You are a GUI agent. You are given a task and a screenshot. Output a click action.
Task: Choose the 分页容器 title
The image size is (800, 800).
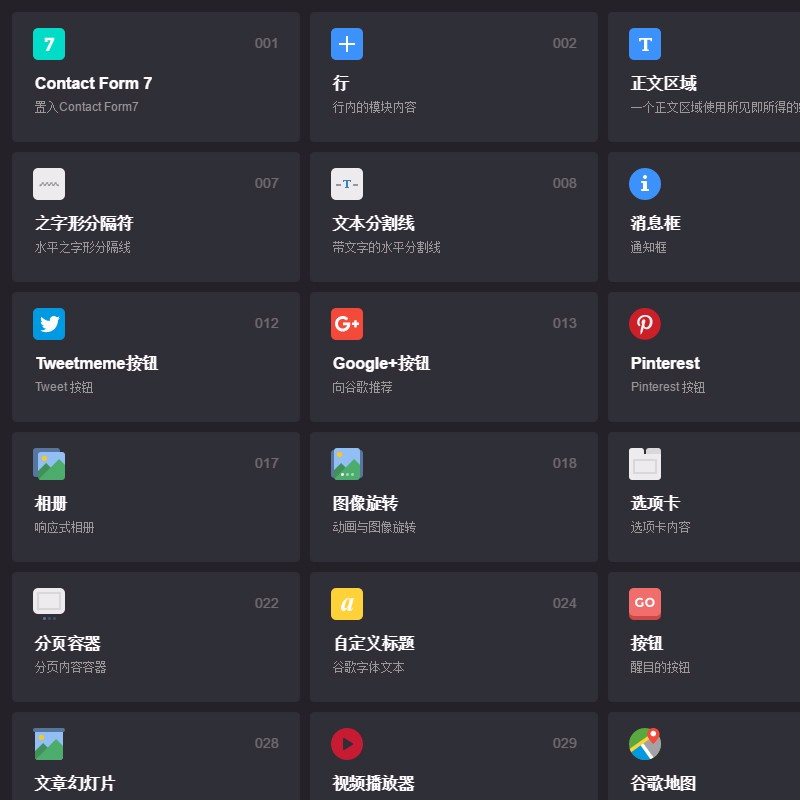point(67,643)
